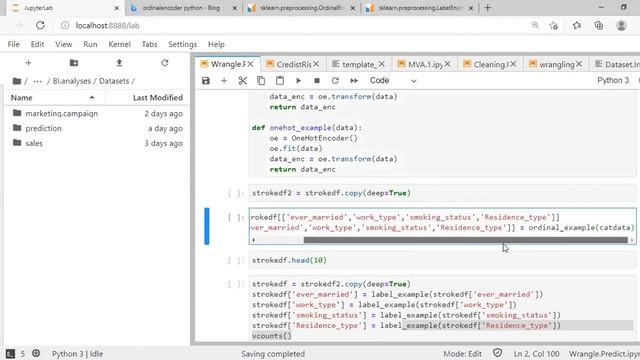Expand collapsed breadcrumb ellipsis

38,81
